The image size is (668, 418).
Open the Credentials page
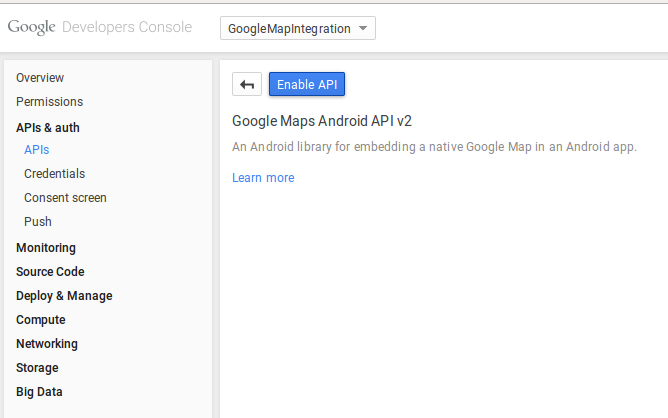(55, 174)
